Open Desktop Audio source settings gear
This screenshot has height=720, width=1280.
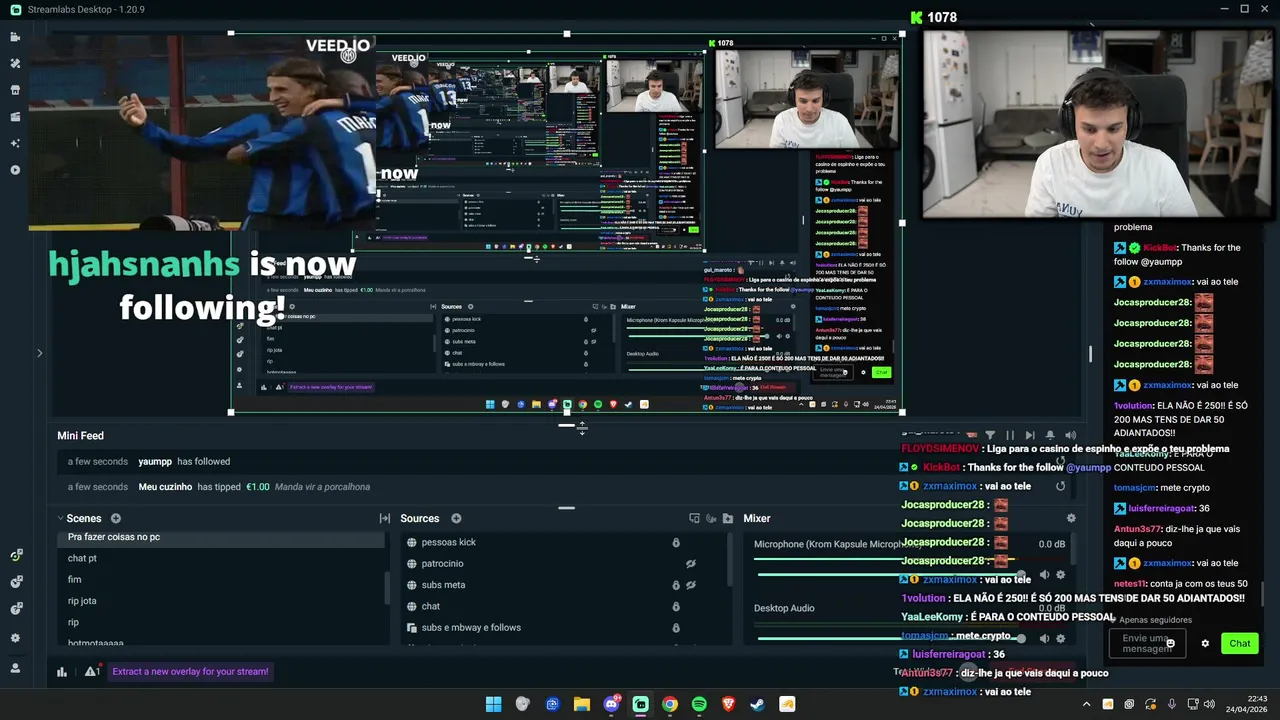(1061, 639)
